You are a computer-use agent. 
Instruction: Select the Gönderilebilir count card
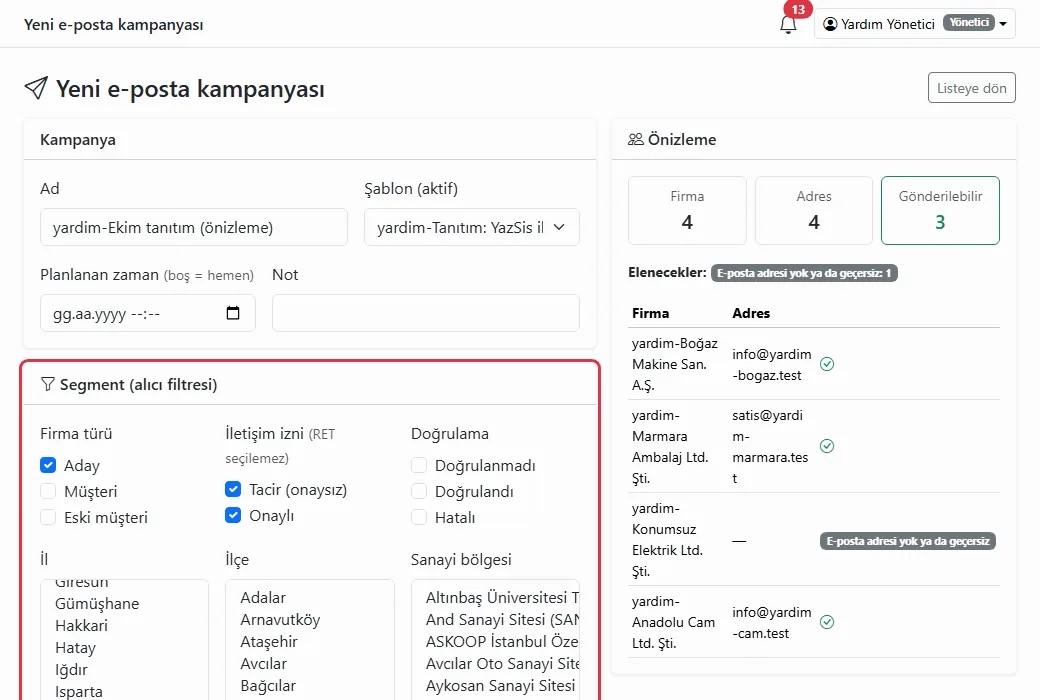pos(940,210)
